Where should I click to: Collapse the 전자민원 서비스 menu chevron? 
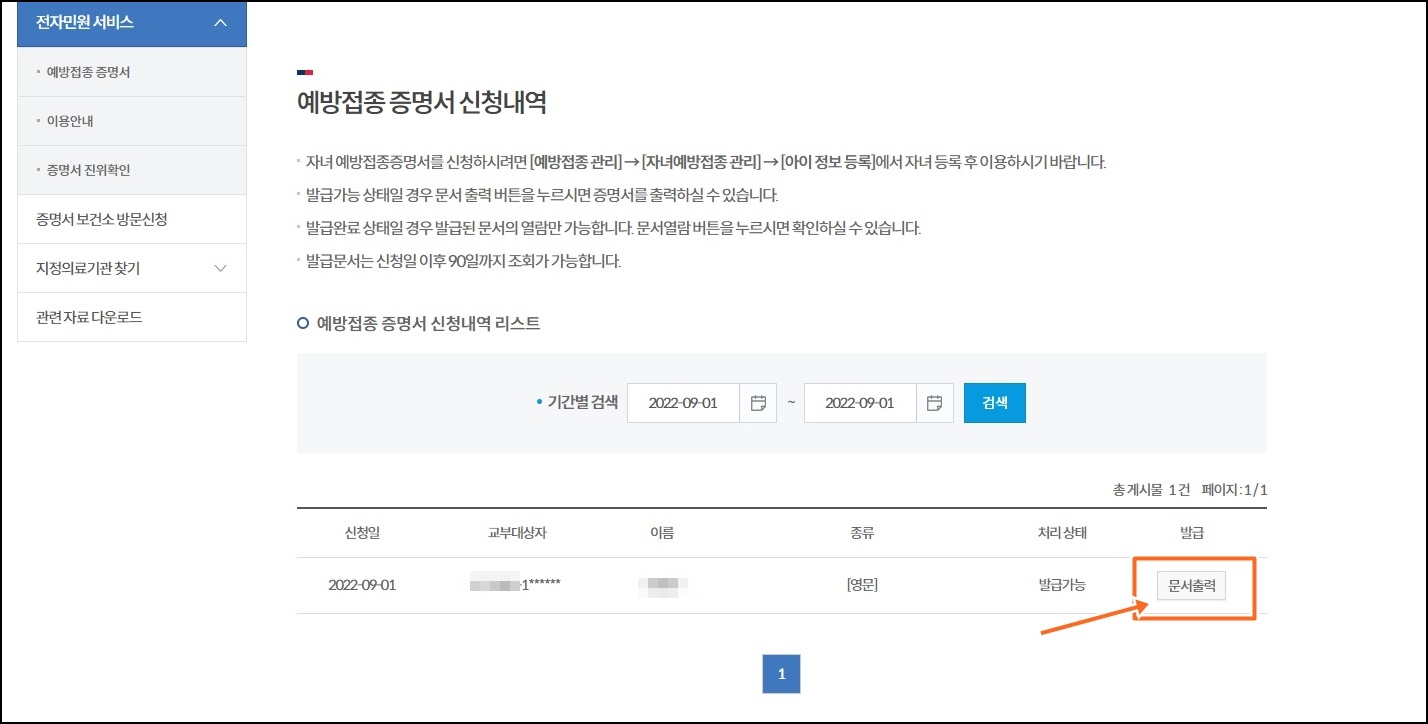click(221, 22)
